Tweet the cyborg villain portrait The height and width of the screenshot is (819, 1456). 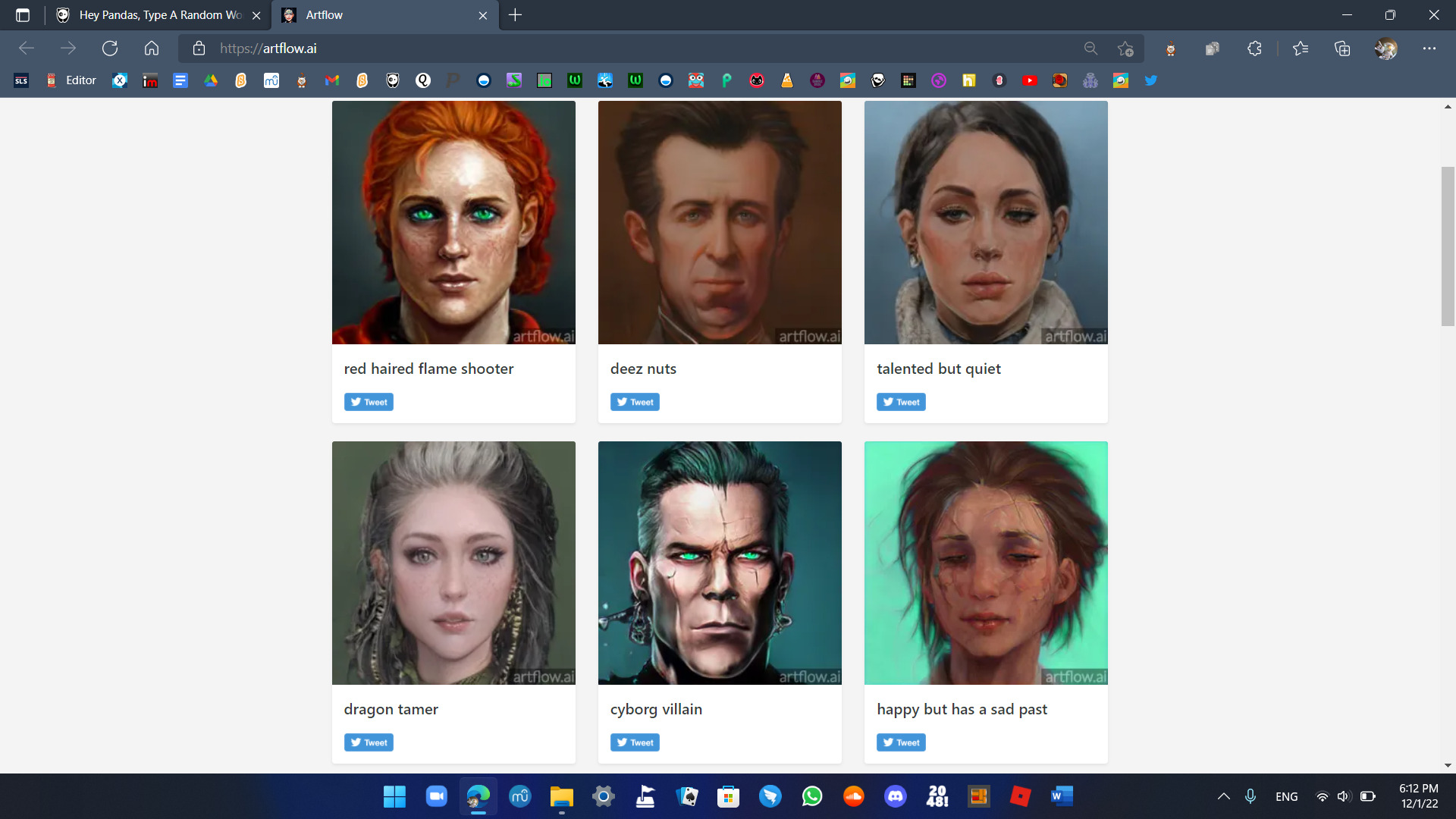(x=635, y=742)
